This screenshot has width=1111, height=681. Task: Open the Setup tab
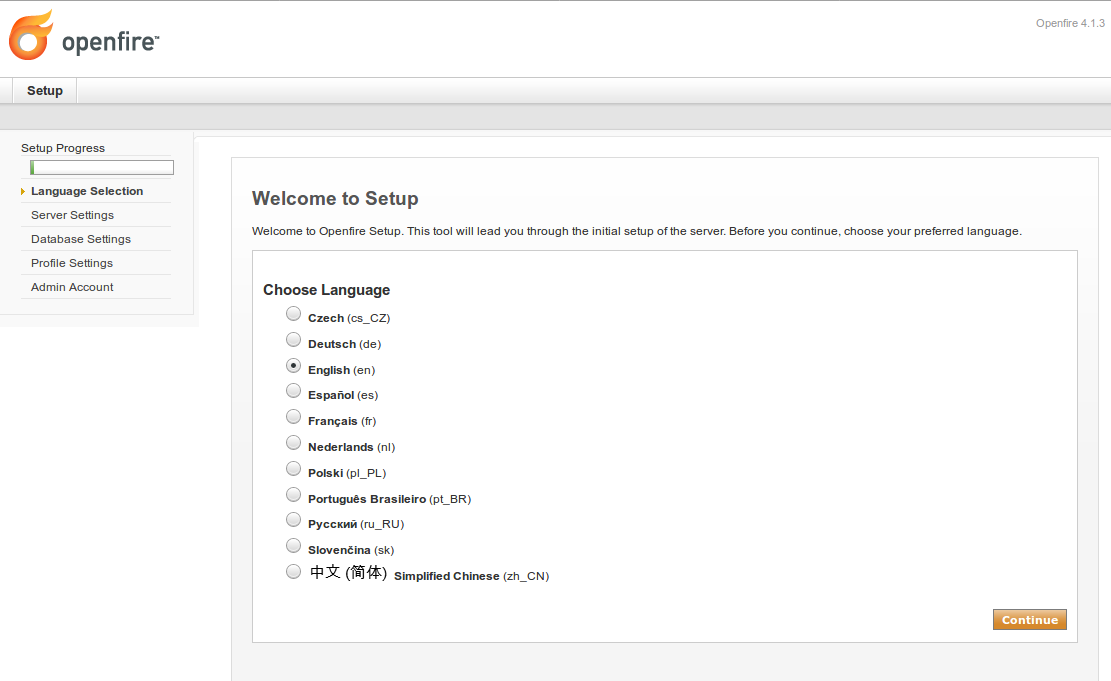pyautogui.click(x=45, y=91)
